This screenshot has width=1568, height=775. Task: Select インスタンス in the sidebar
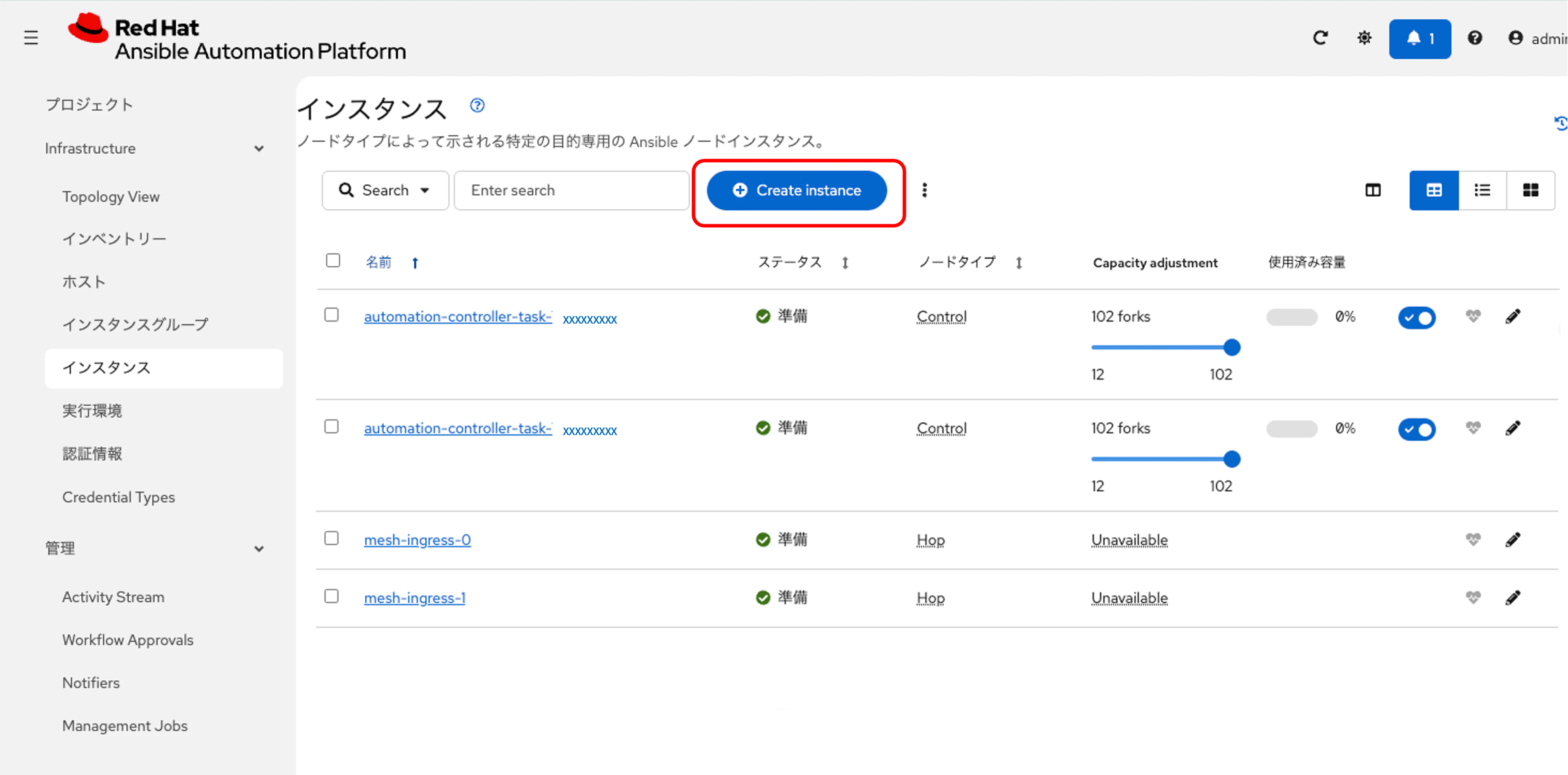[x=164, y=368]
